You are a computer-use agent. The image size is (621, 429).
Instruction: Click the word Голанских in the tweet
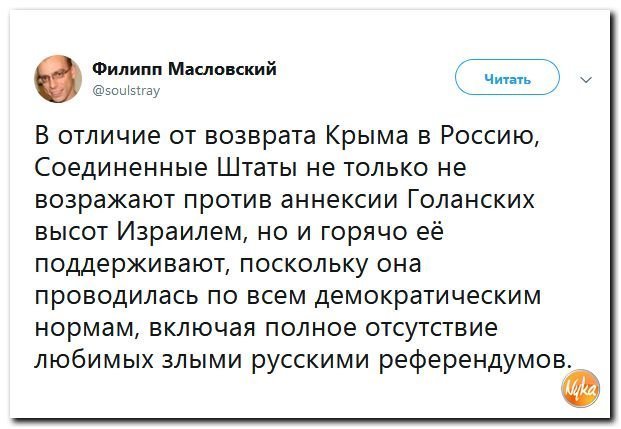(x=471, y=199)
